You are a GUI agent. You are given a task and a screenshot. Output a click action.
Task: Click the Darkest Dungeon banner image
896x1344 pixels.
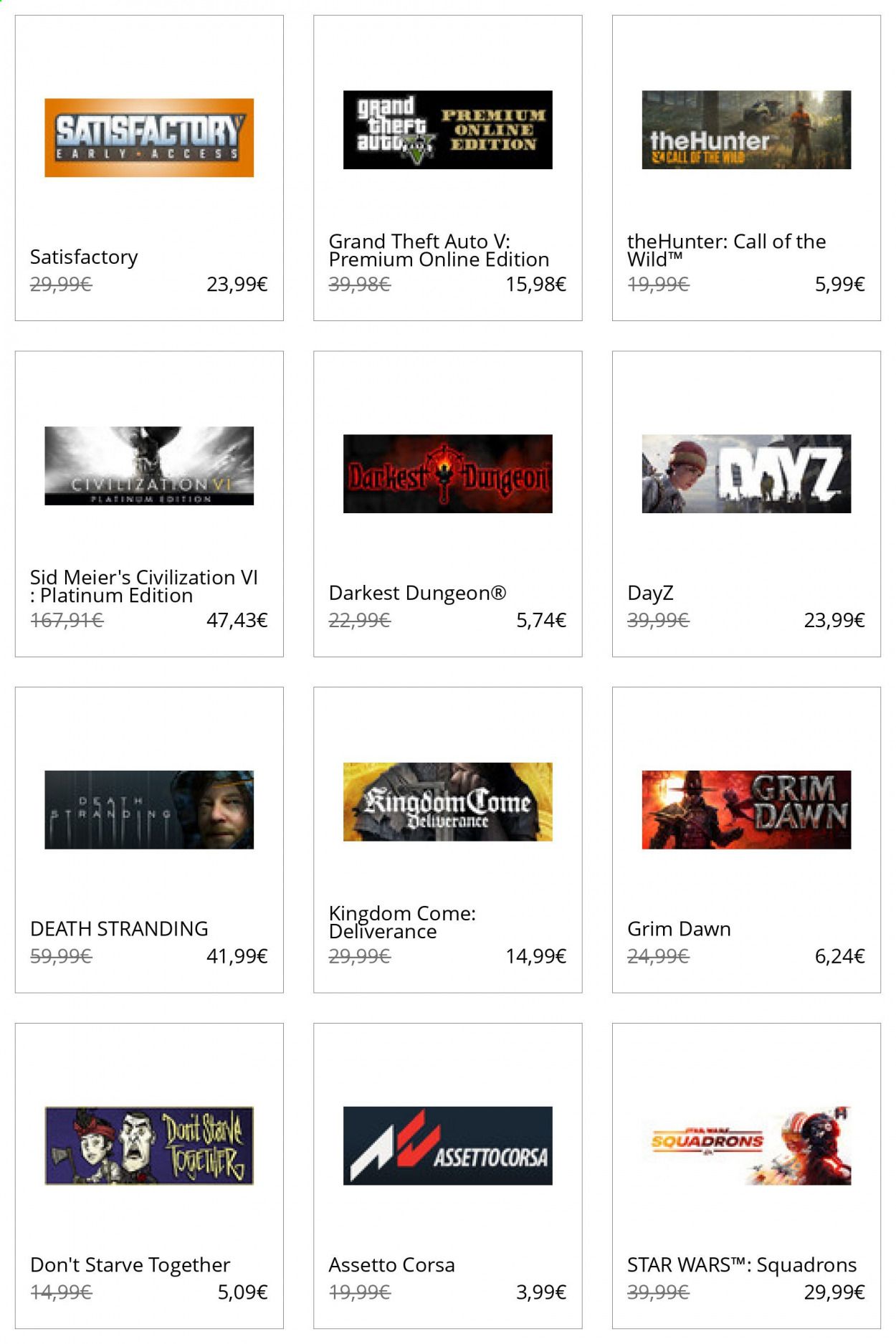[x=448, y=474]
